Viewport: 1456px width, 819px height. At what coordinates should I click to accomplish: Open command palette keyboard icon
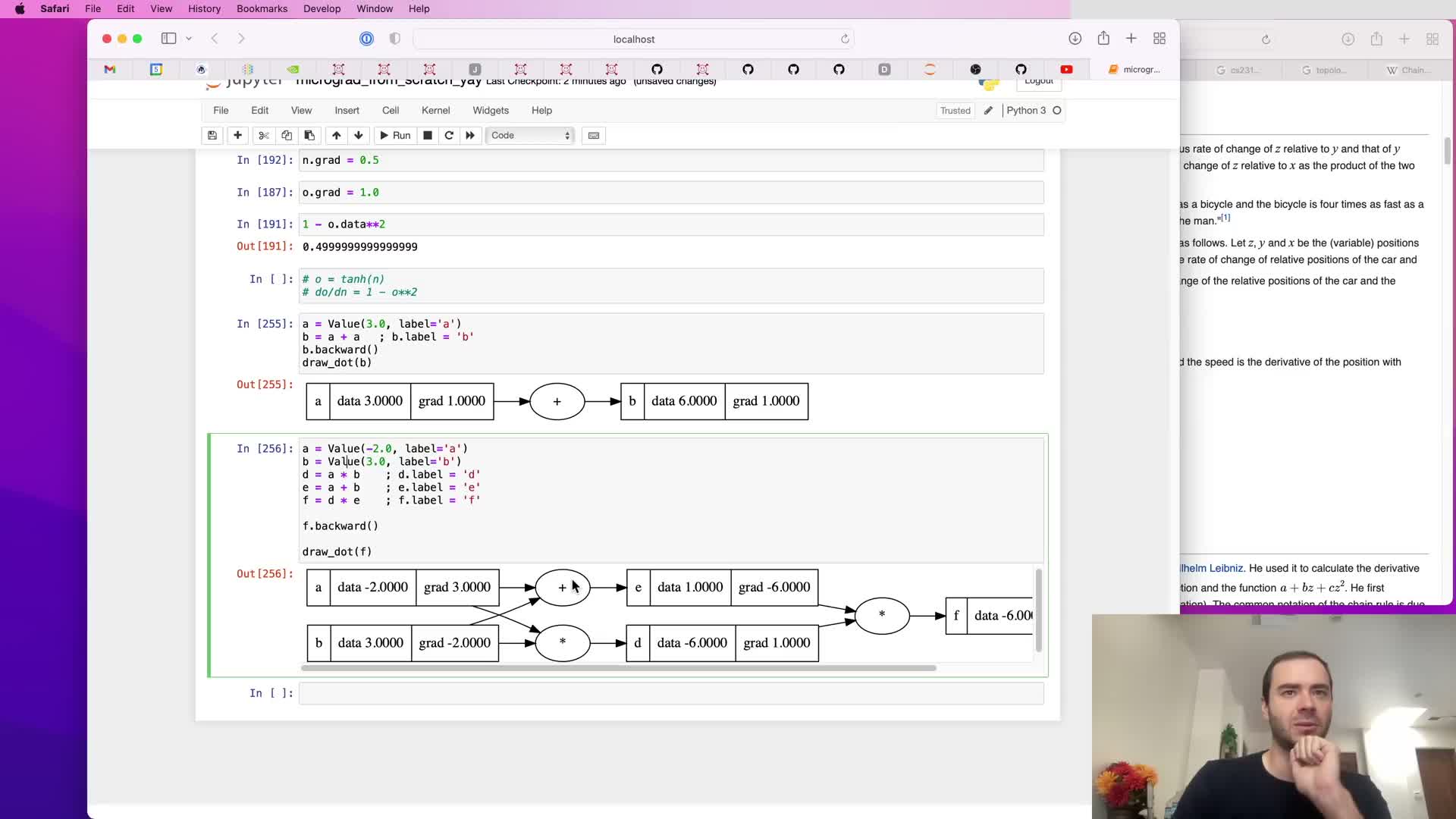click(x=594, y=135)
